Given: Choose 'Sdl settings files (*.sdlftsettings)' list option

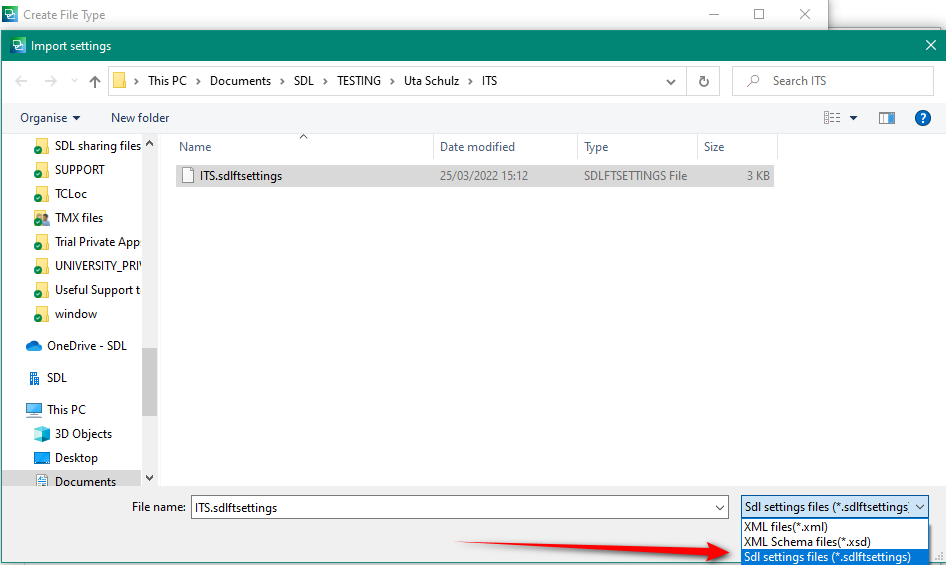Looking at the screenshot, I should coord(834,557).
